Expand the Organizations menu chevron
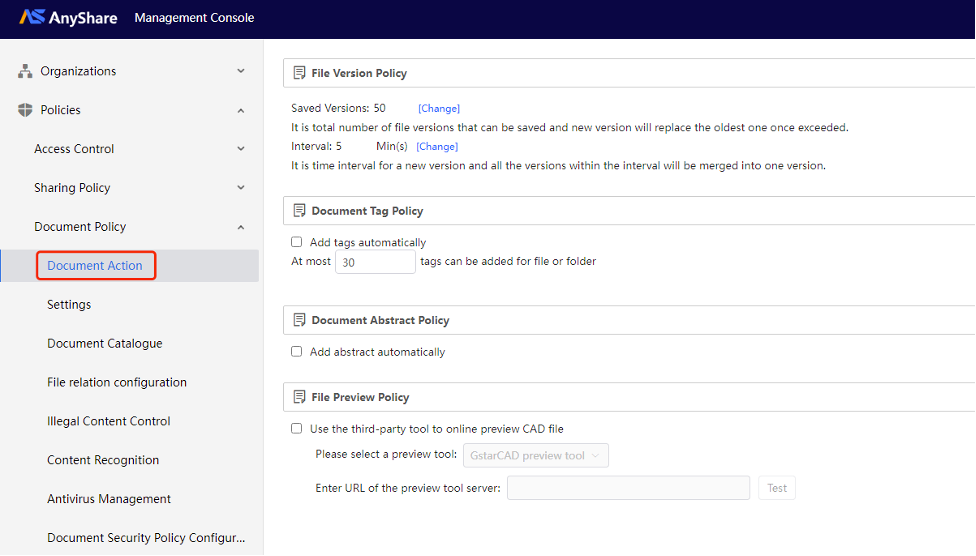This screenshot has height=556, width=976. (241, 71)
